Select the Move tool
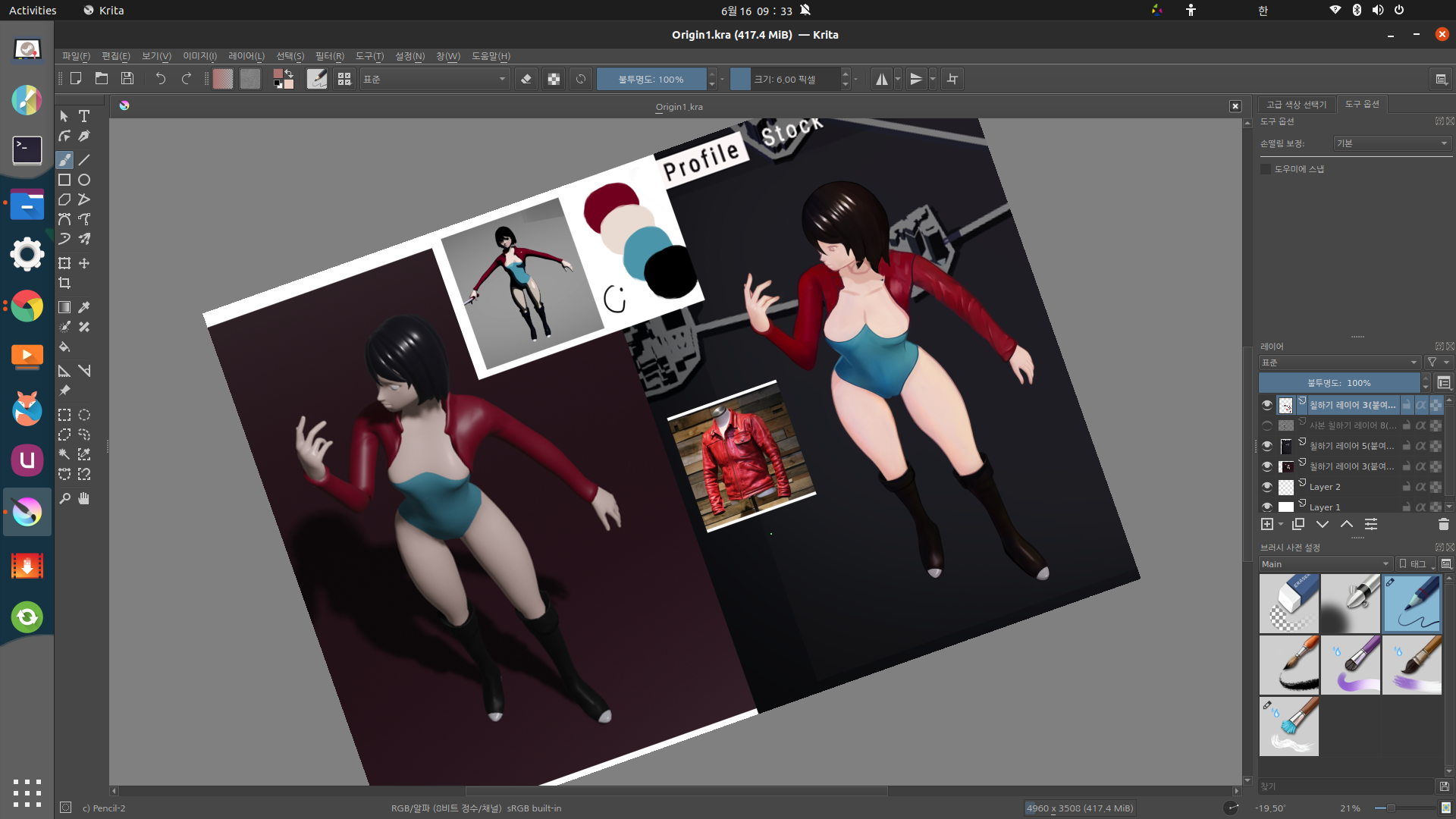 tap(84, 263)
